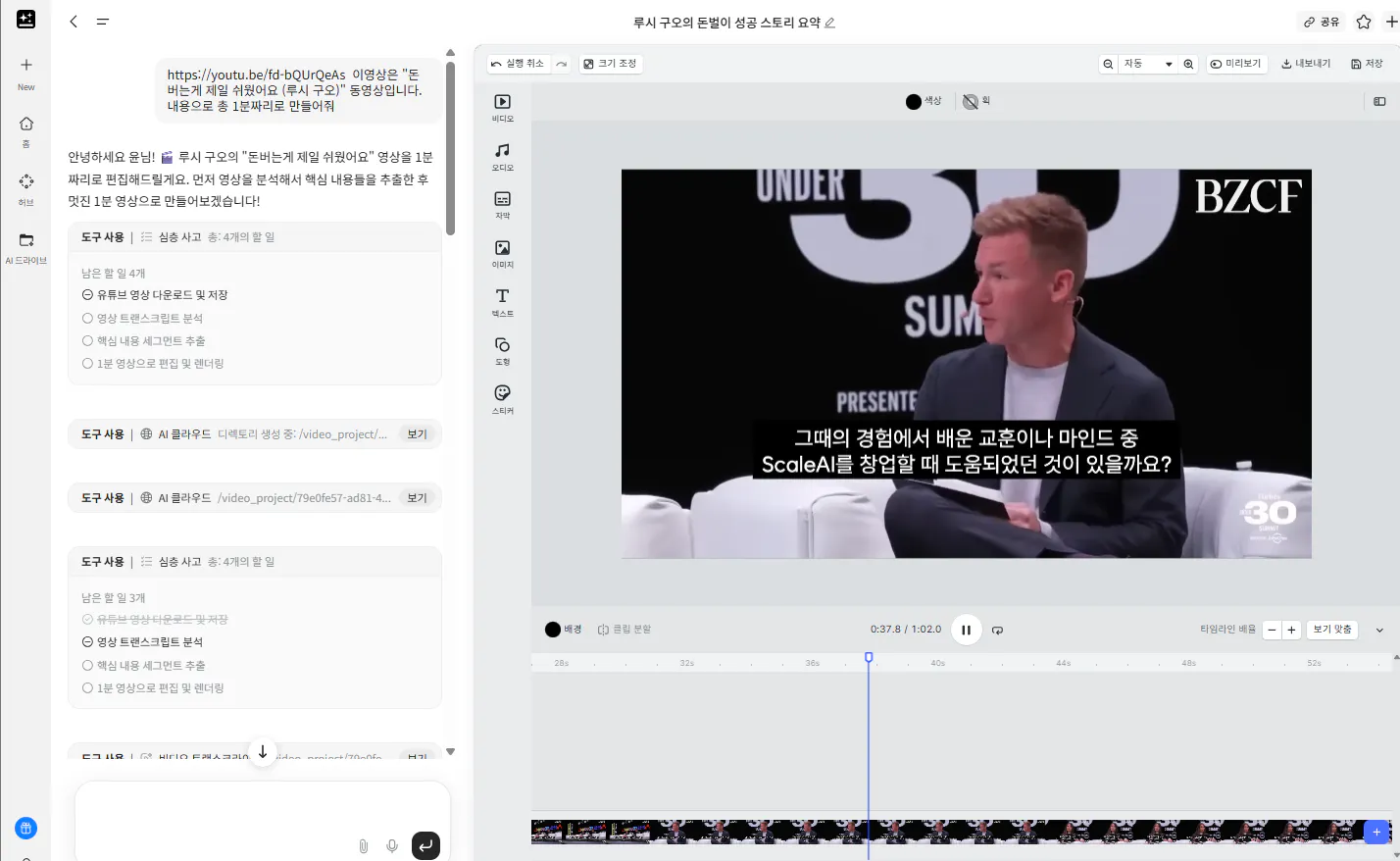The height and width of the screenshot is (861, 1400).
Task: Click the timeline ruler at 44s
Action: tap(1064, 663)
